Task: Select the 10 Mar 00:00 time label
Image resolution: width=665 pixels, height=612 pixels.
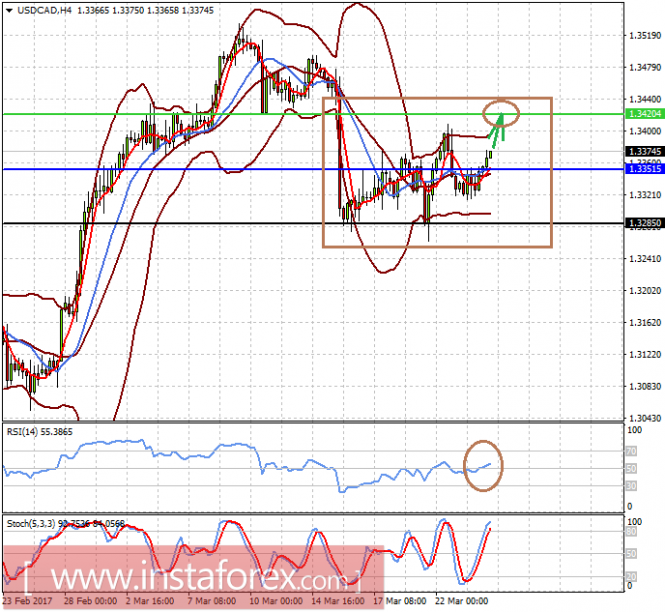Action: (x=276, y=601)
